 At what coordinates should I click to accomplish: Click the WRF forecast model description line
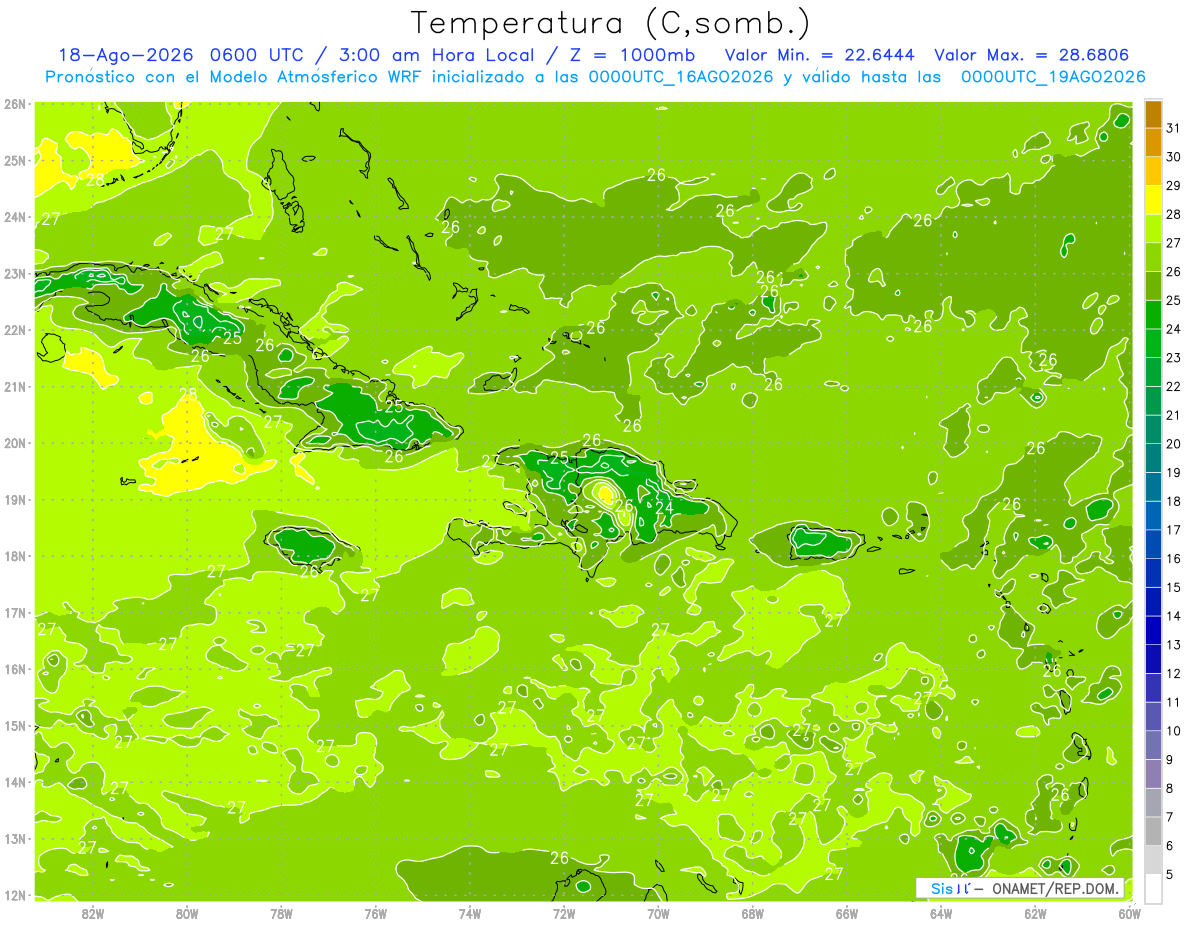[x=595, y=76]
